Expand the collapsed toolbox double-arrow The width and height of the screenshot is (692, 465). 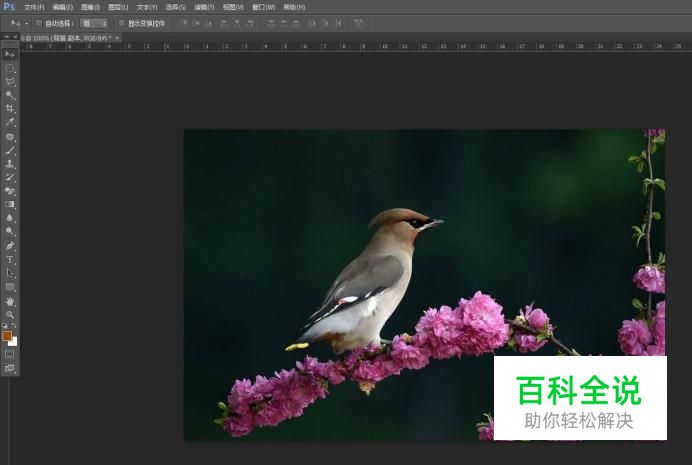(5, 38)
